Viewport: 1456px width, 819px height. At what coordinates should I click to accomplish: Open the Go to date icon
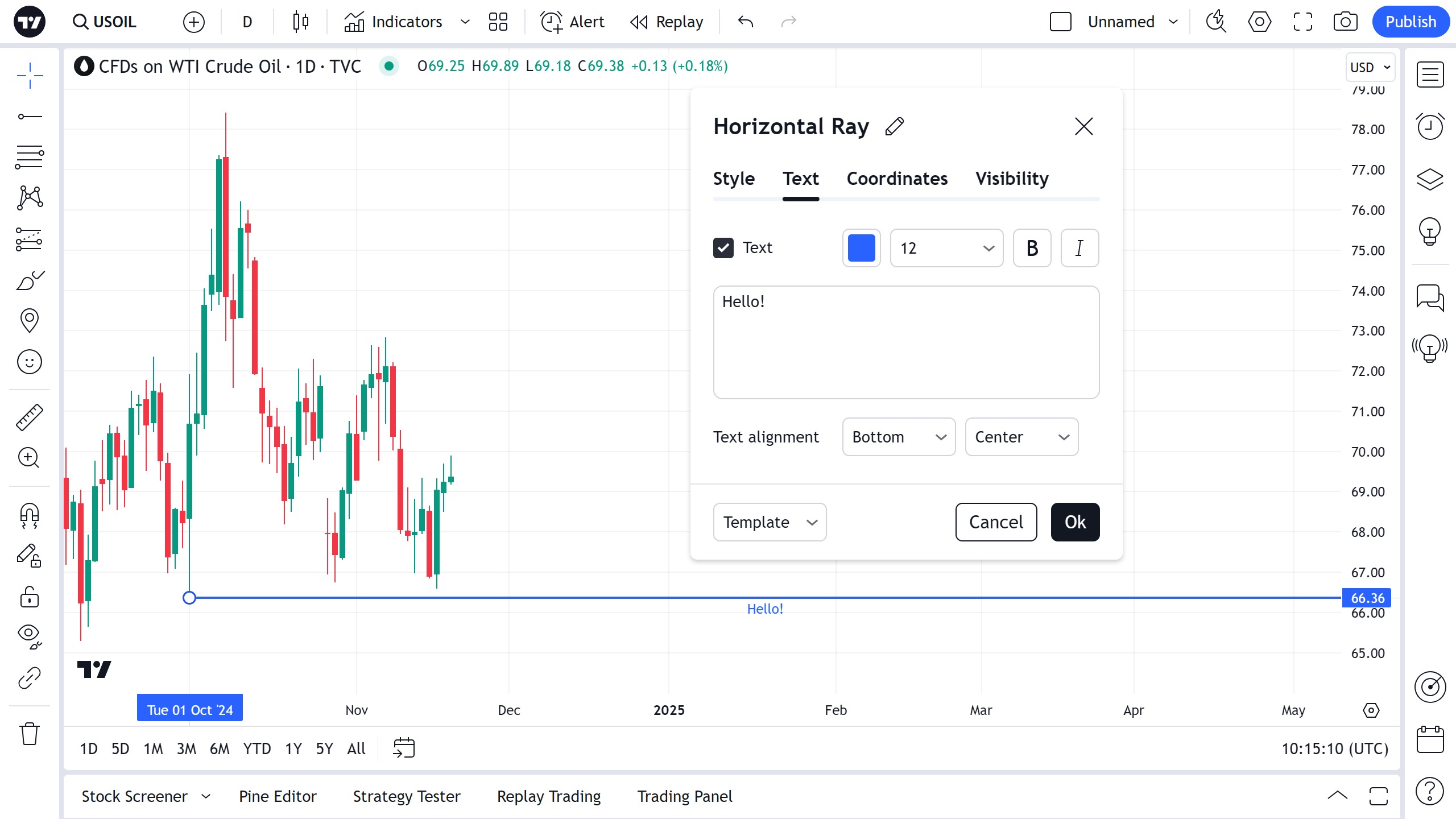pyautogui.click(x=404, y=748)
